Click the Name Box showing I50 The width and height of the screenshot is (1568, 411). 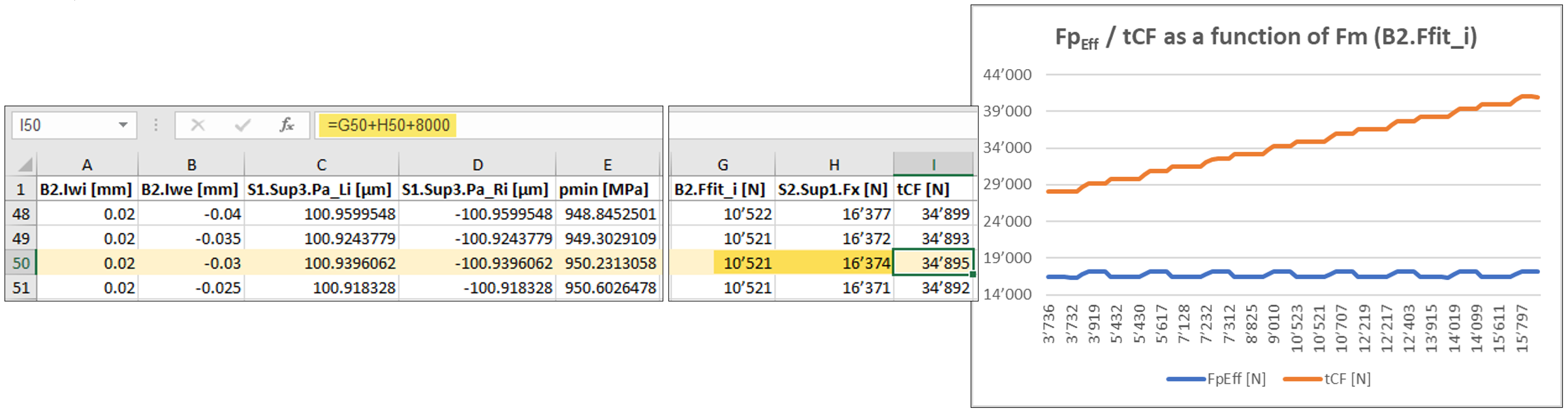coord(64,125)
